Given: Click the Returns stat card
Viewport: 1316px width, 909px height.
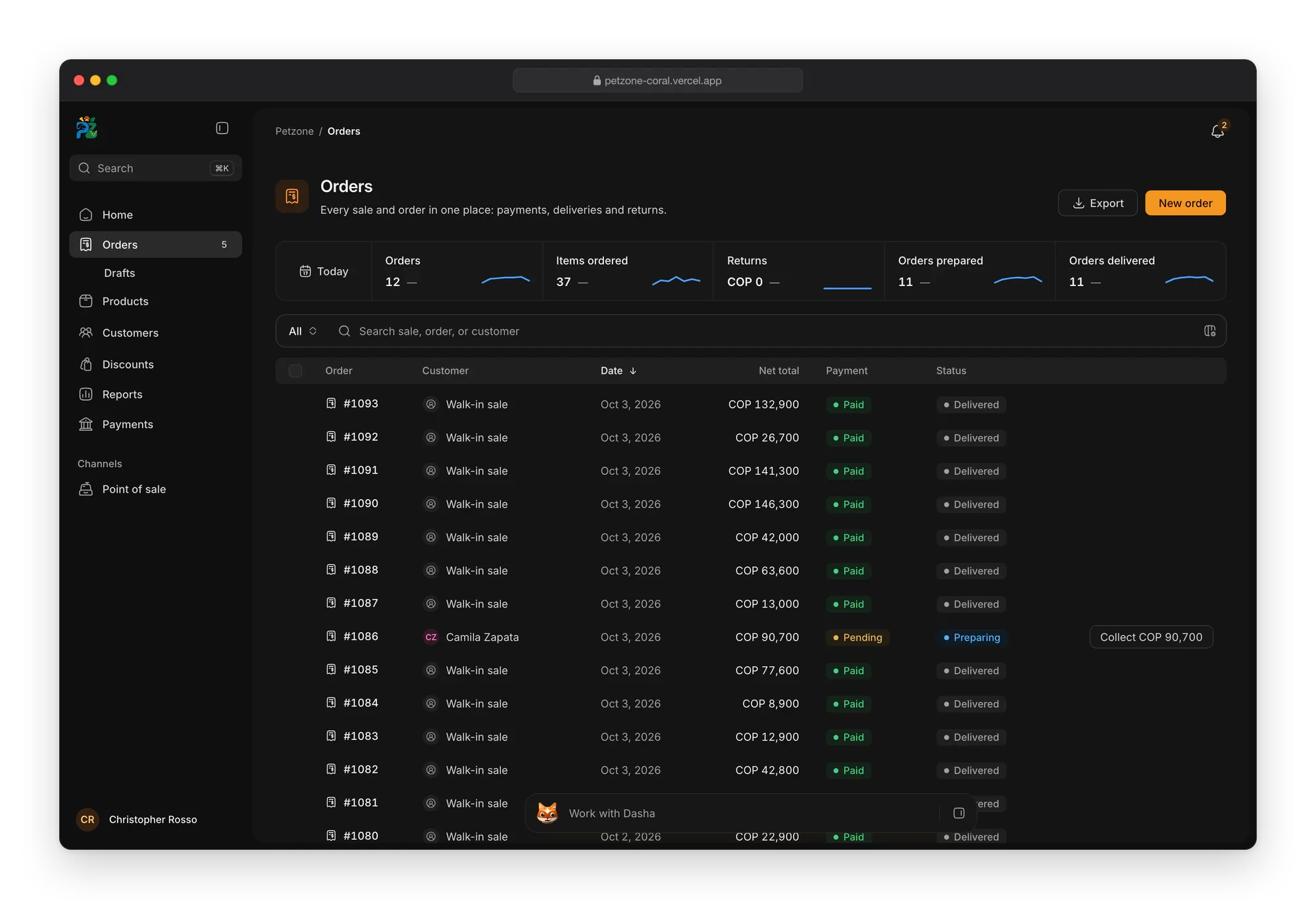Looking at the screenshot, I should (x=799, y=271).
